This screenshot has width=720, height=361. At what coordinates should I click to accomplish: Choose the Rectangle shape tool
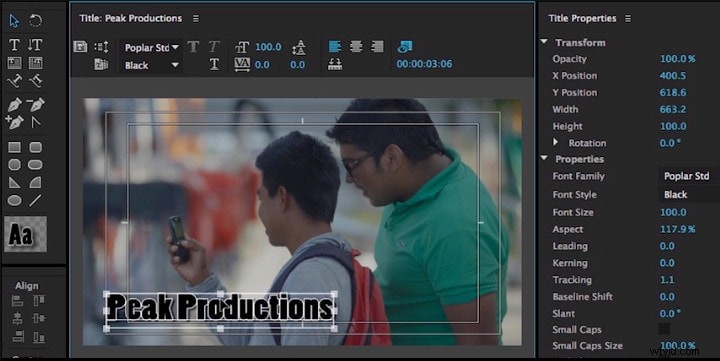coord(14,147)
